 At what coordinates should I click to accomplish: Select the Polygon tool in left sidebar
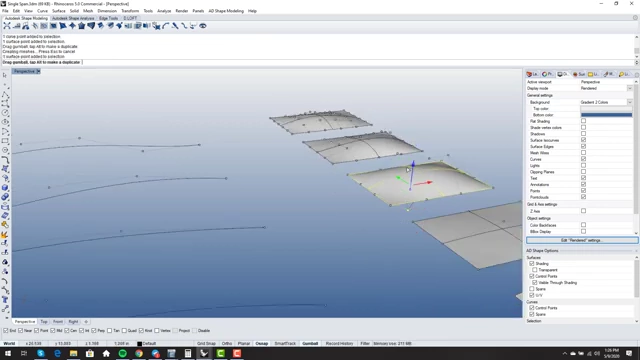[x=5, y=150]
